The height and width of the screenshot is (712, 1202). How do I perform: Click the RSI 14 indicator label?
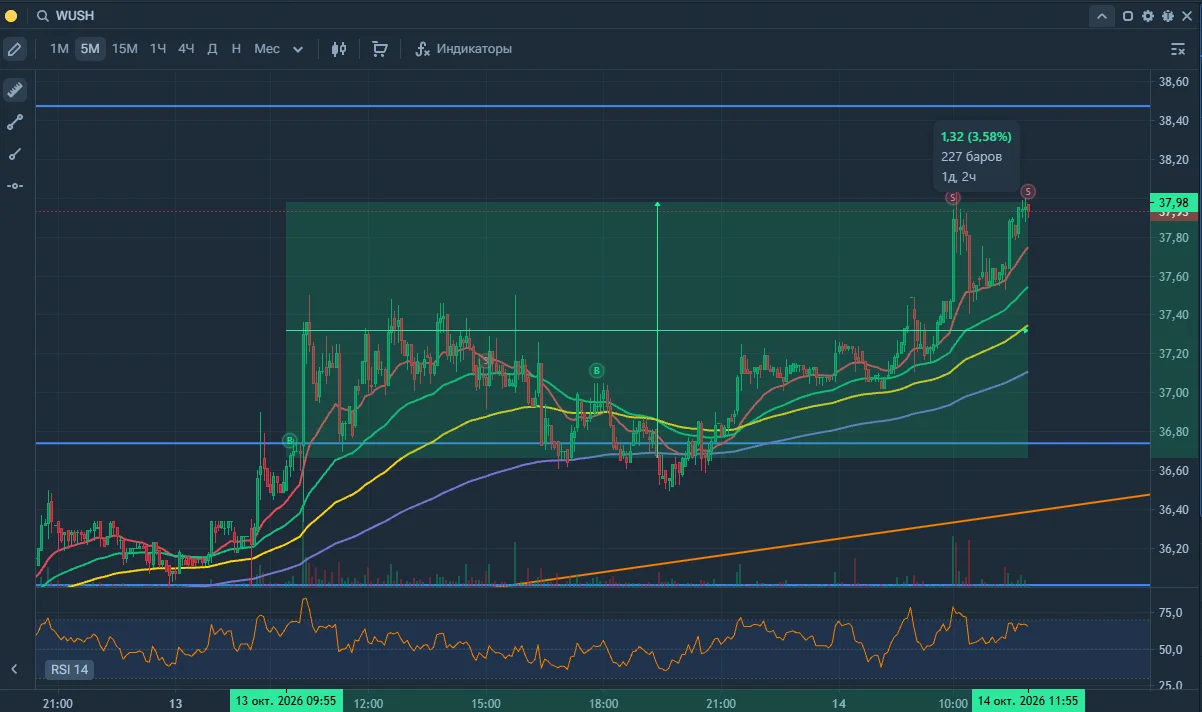click(69, 669)
